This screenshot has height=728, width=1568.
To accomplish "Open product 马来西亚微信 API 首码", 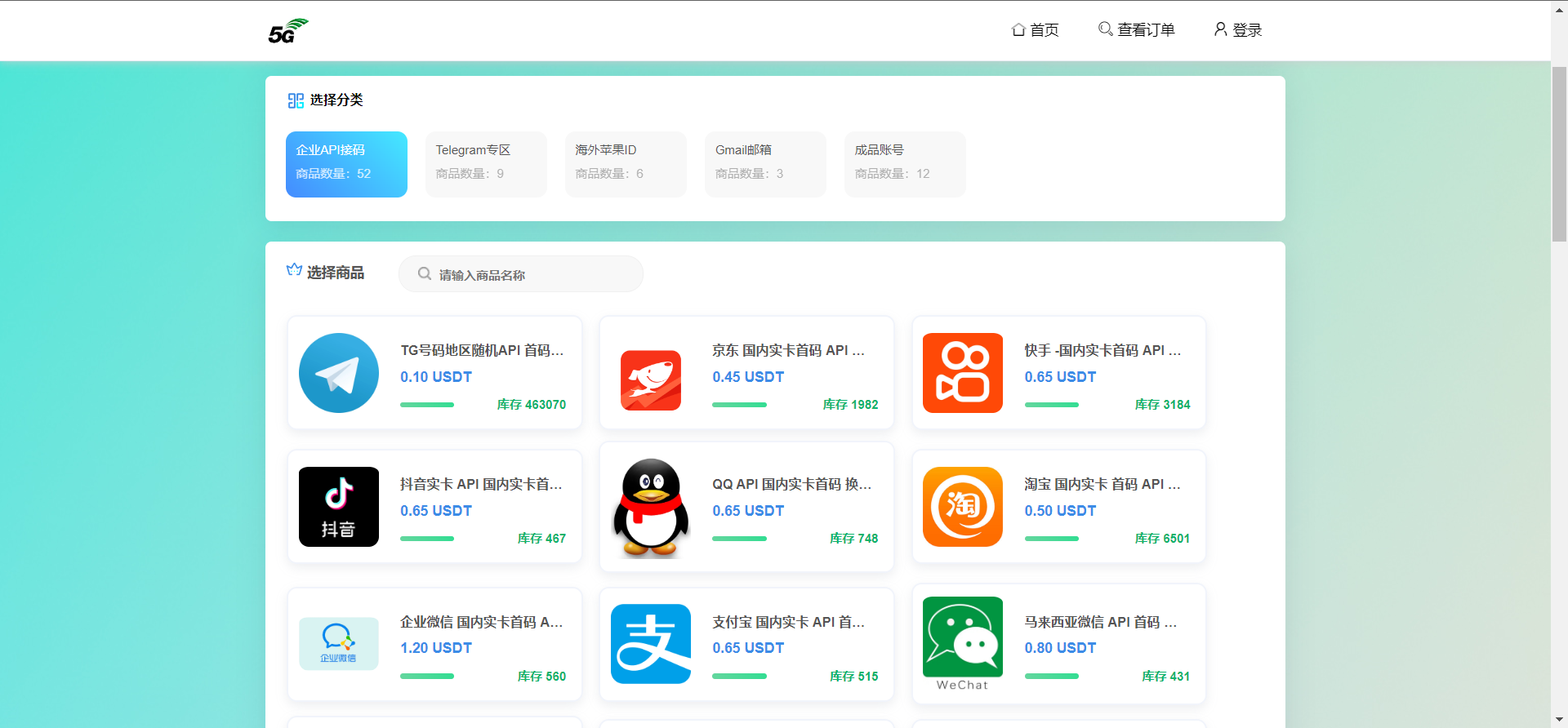I will (x=1101, y=622).
